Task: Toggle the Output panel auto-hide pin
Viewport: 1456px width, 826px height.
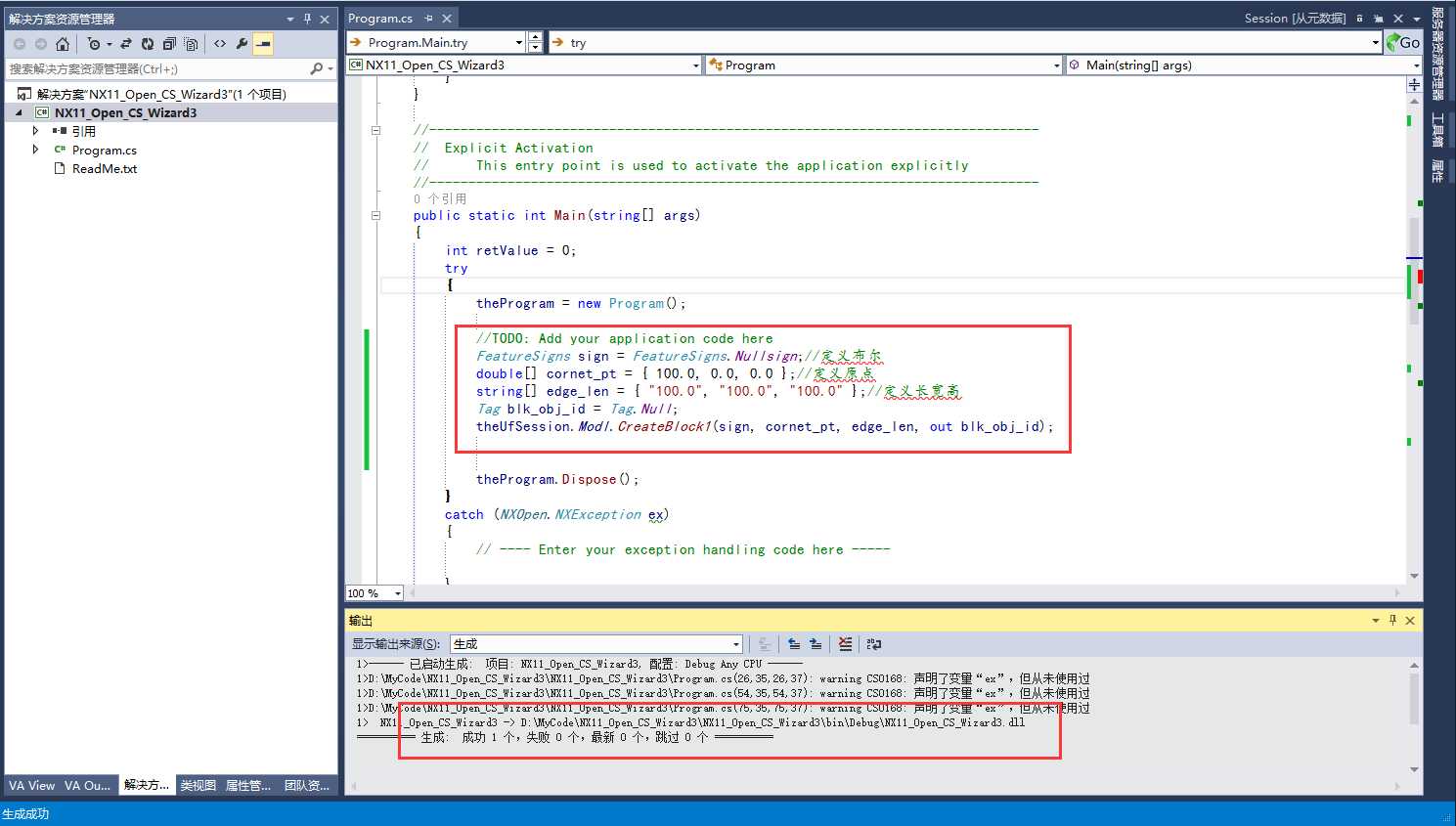Action: tap(1392, 621)
